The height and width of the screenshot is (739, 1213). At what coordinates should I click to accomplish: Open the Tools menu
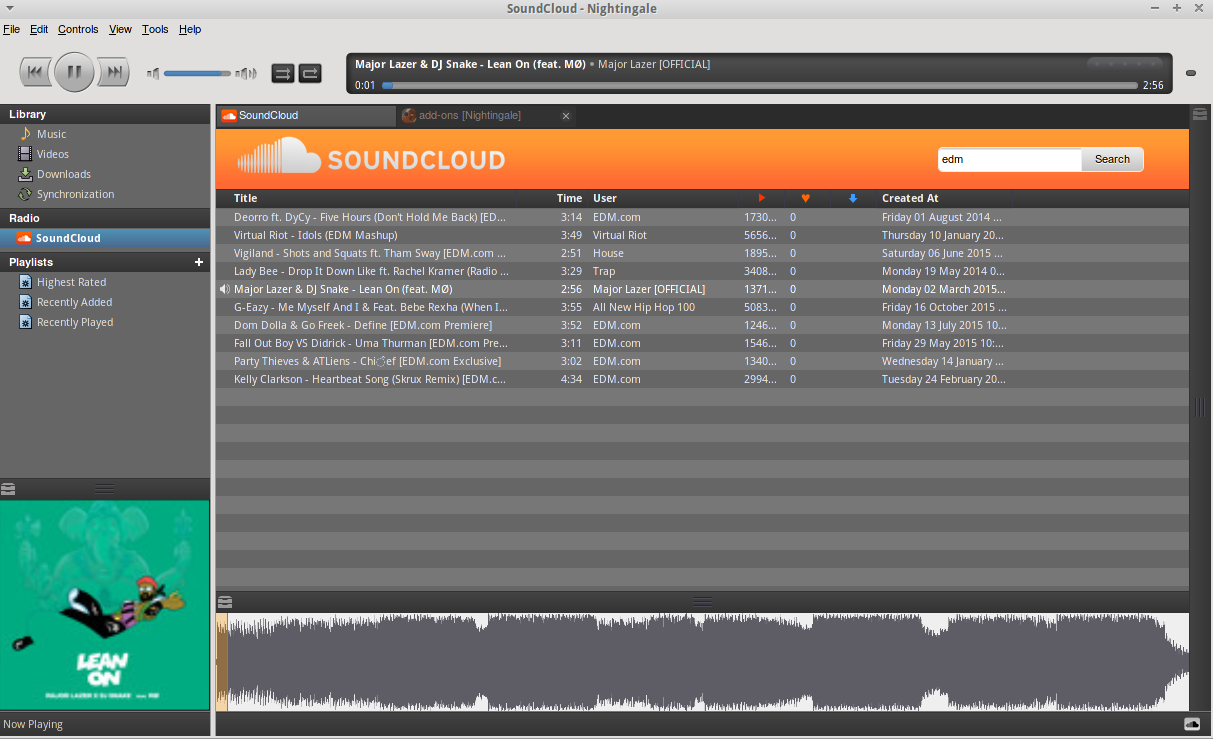coord(155,29)
